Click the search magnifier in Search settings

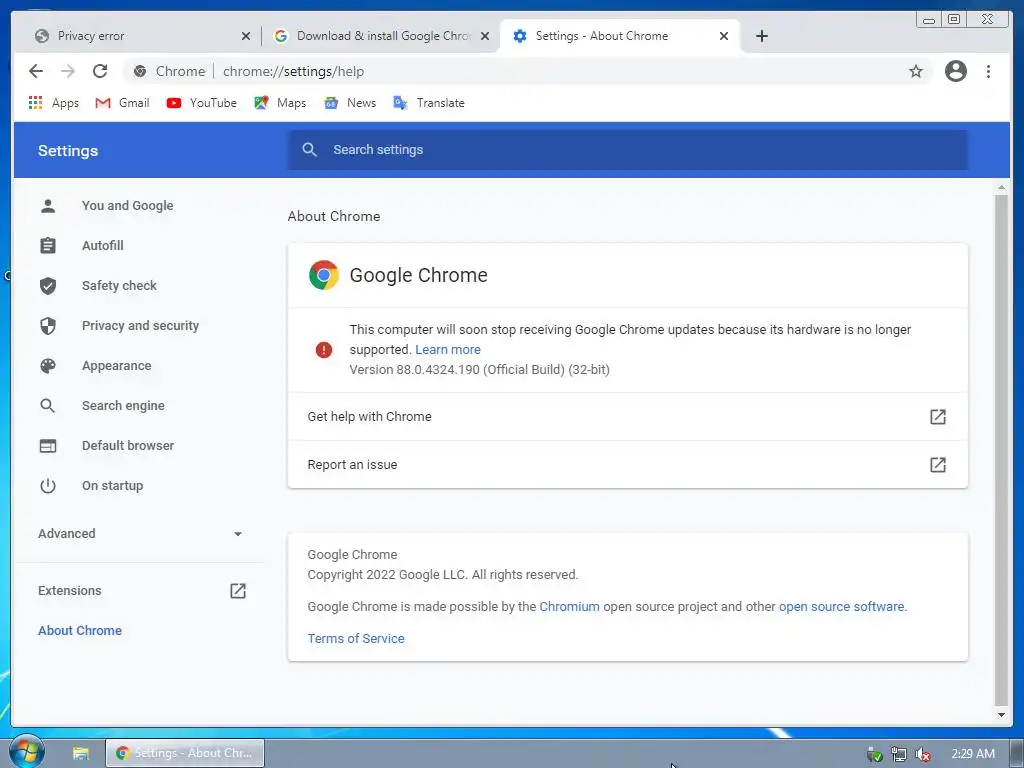pyautogui.click(x=310, y=150)
